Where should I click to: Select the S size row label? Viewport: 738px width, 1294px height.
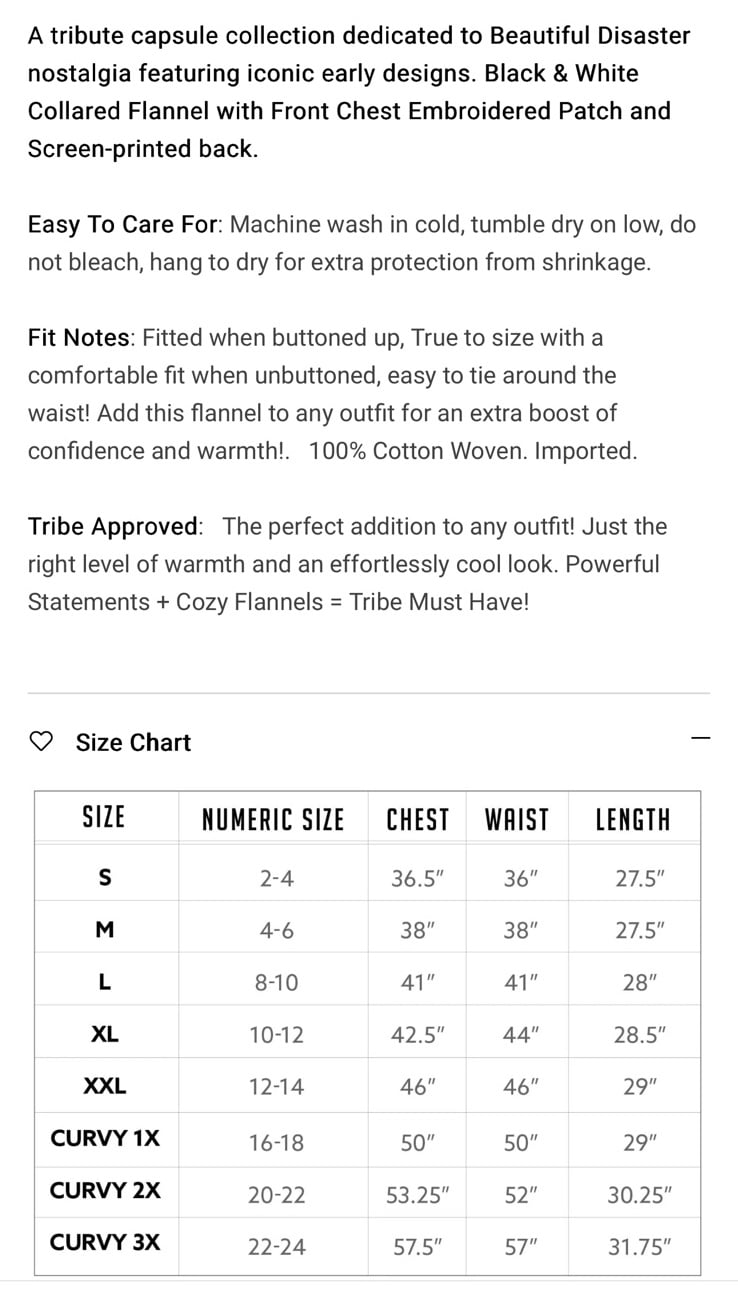(105, 877)
